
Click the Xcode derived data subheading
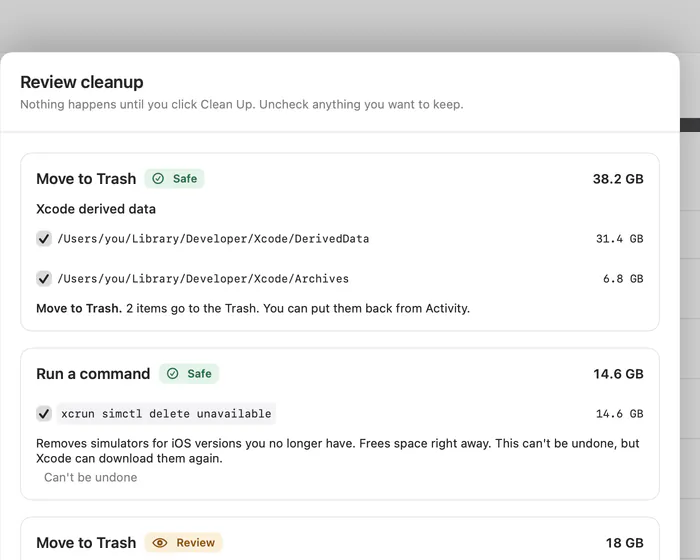pyautogui.click(x=96, y=209)
